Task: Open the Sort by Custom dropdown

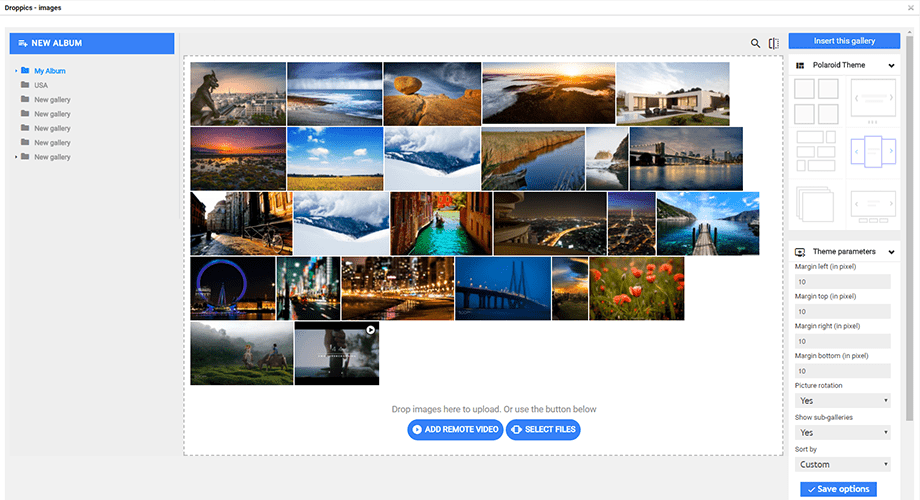Action: tap(843, 464)
